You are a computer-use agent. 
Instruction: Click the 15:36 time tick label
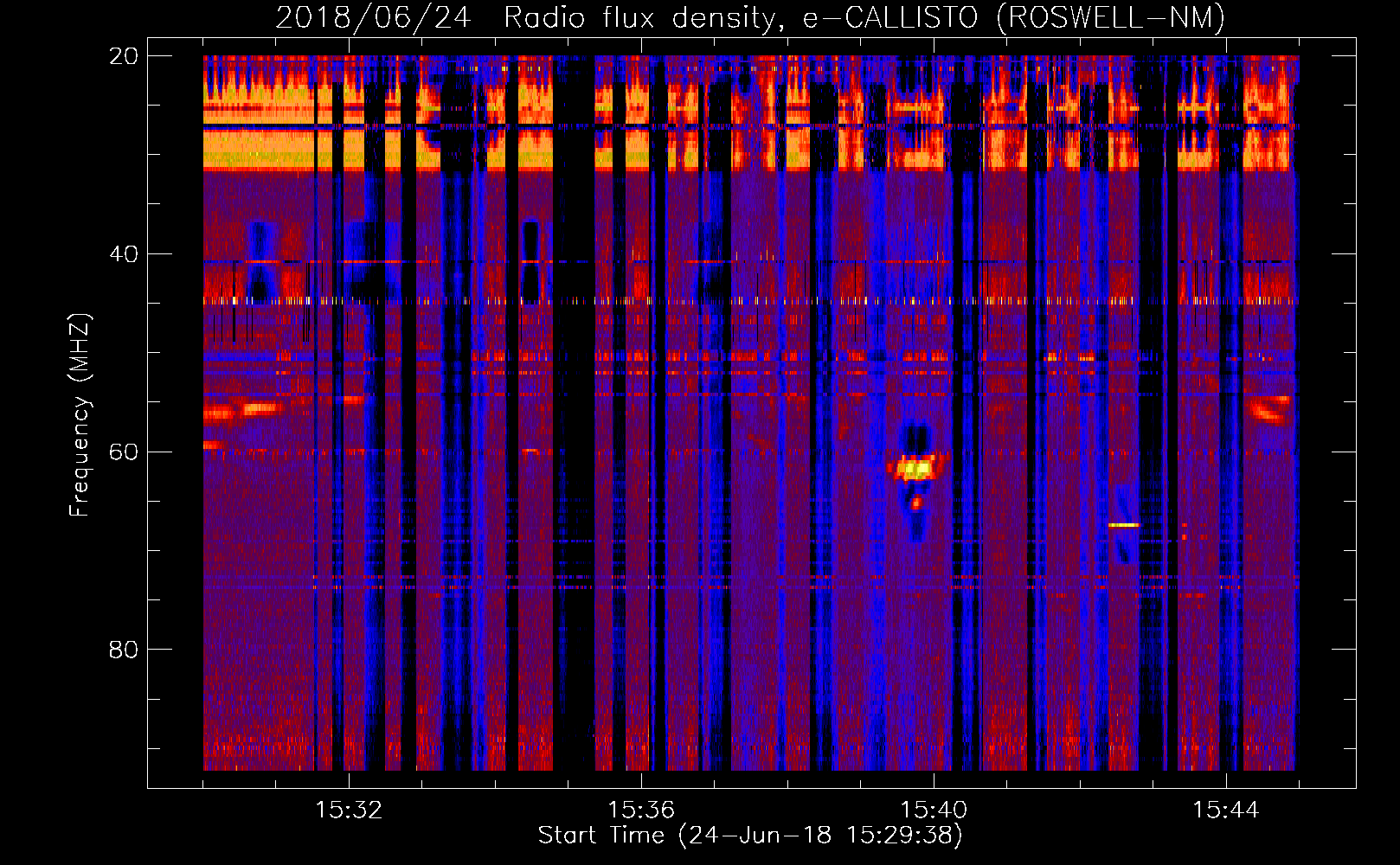(x=641, y=811)
